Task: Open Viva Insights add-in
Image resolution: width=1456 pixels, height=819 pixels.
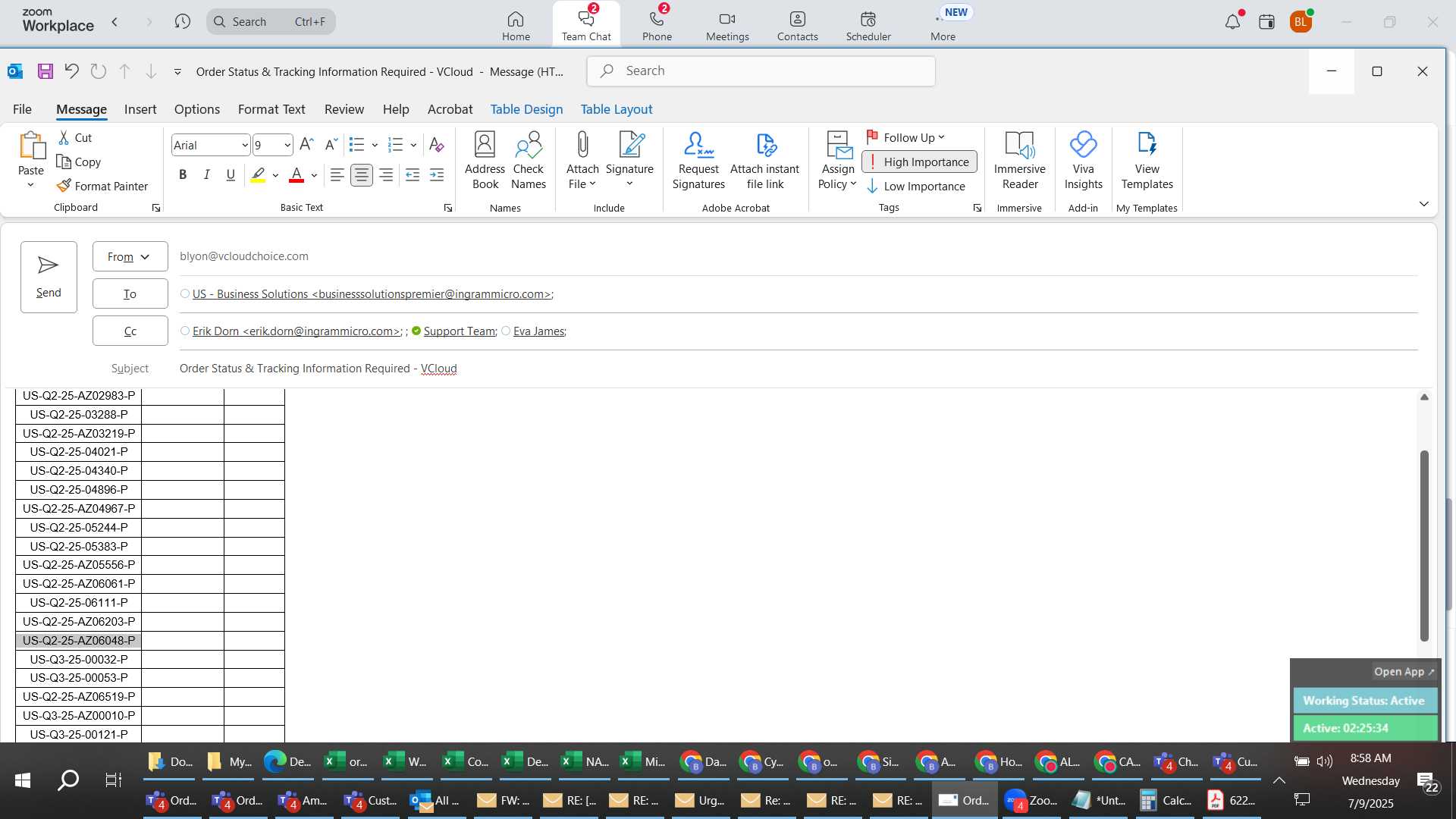Action: tap(1084, 161)
